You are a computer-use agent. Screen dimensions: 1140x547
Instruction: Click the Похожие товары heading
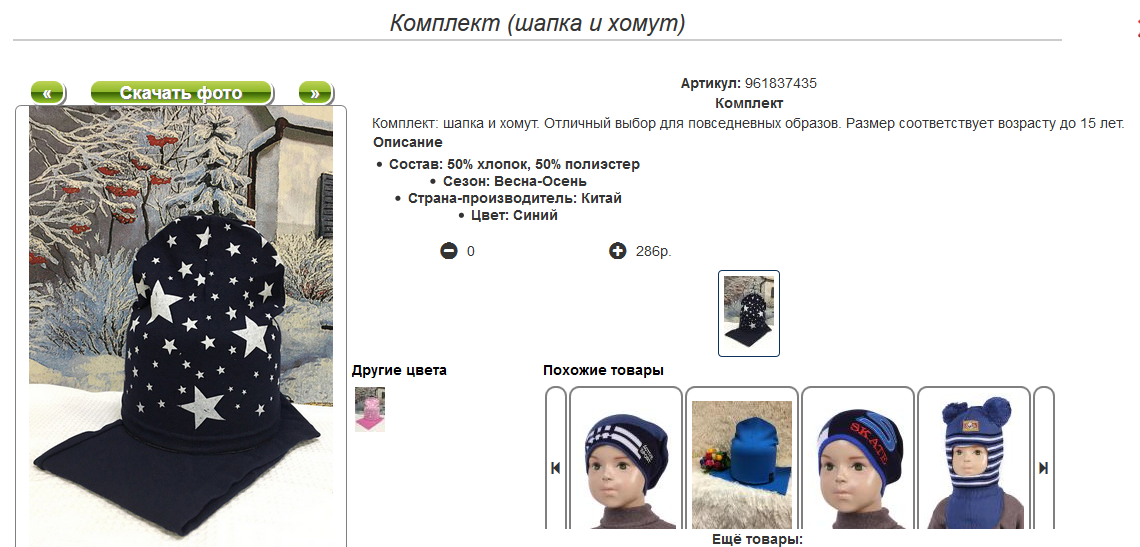tap(603, 370)
